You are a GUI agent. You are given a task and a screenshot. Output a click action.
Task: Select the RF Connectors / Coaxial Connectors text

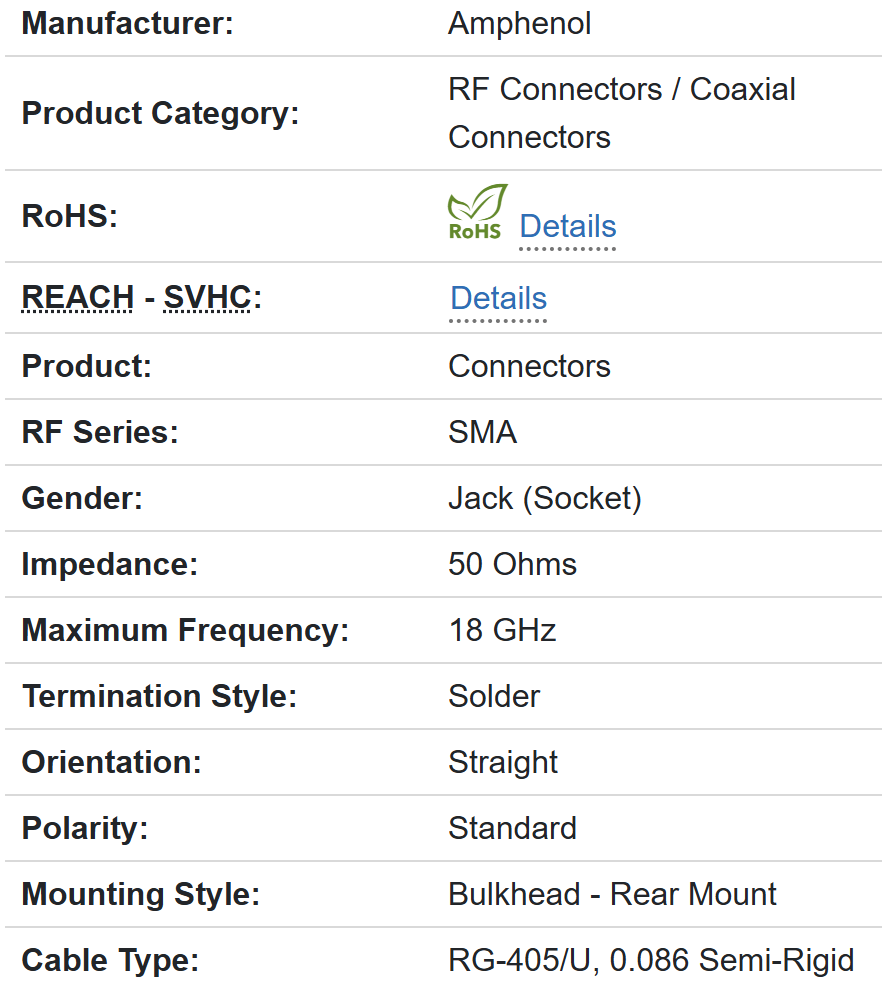pos(621,113)
